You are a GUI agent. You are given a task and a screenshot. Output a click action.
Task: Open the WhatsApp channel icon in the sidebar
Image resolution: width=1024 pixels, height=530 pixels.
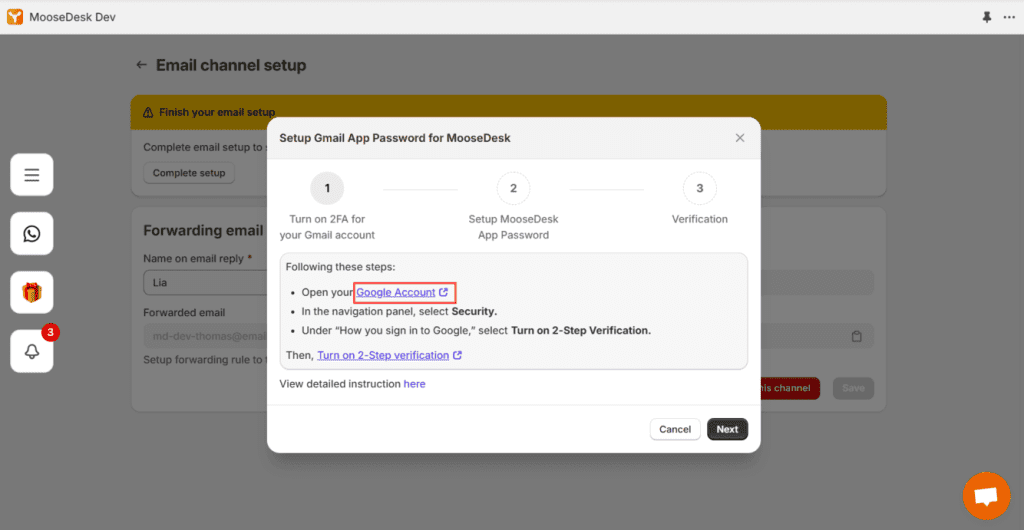(x=32, y=233)
